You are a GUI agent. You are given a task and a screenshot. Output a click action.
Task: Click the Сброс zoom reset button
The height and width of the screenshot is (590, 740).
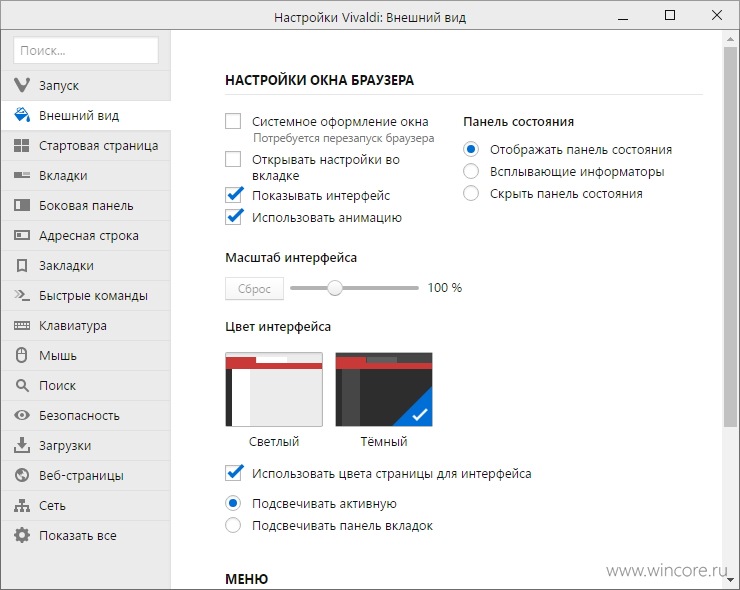click(x=254, y=289)
